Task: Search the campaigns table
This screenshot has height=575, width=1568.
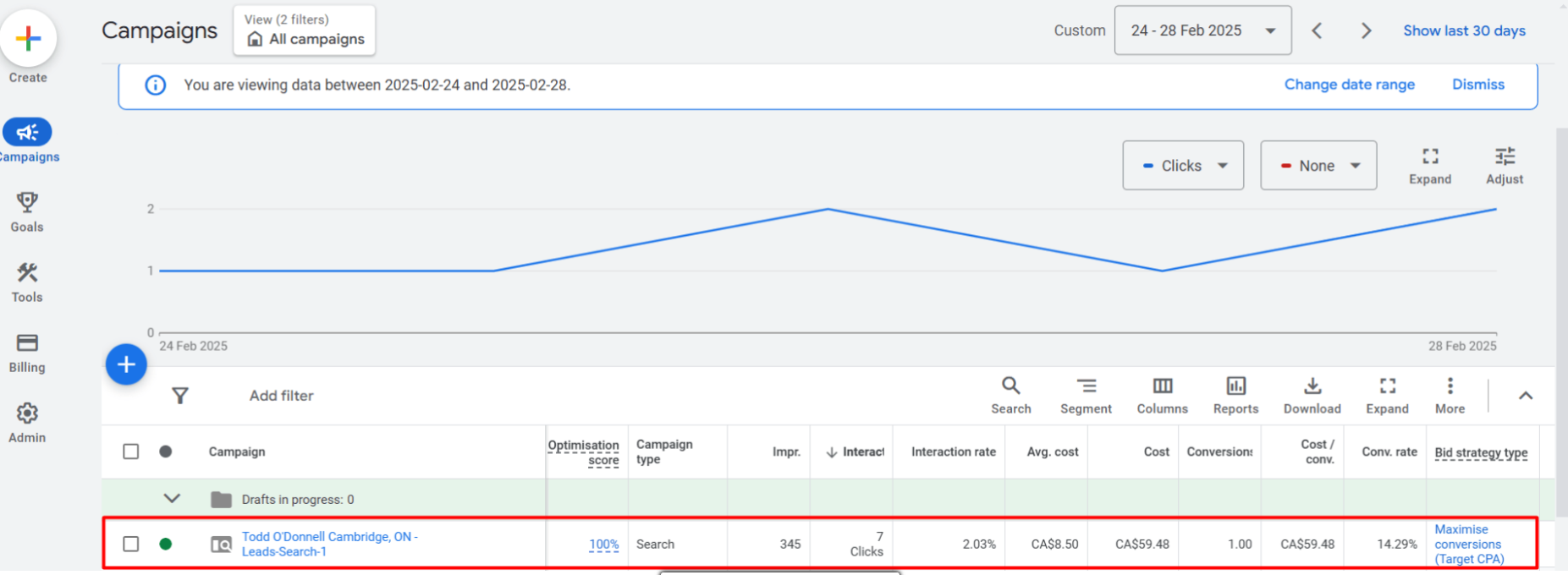Action: coord(1010,395)
